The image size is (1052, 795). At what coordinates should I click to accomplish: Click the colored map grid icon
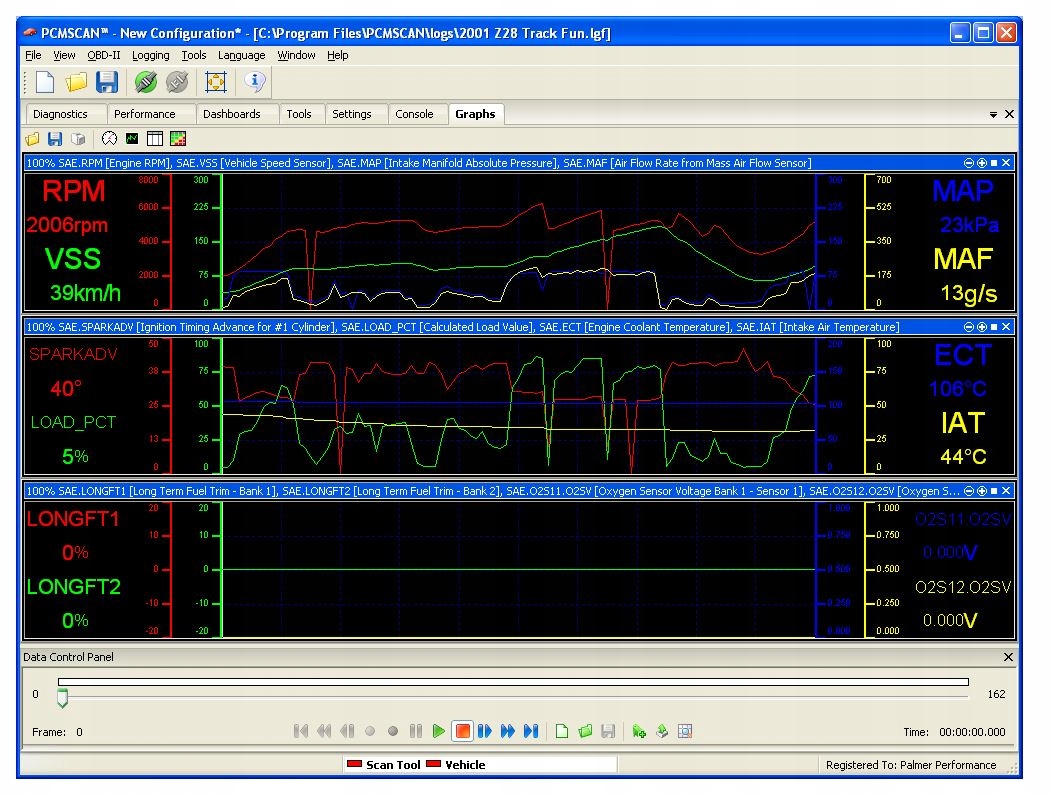[x=177, y=139]
